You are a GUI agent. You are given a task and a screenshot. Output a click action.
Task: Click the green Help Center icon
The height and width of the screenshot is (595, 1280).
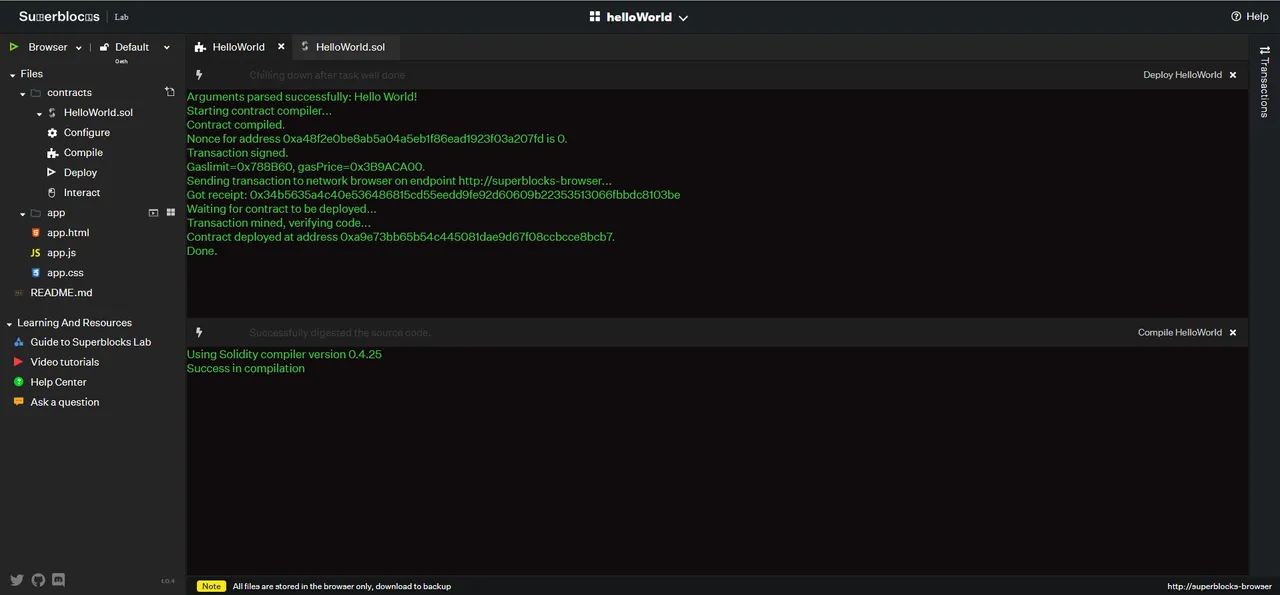(x=18, y=382)
